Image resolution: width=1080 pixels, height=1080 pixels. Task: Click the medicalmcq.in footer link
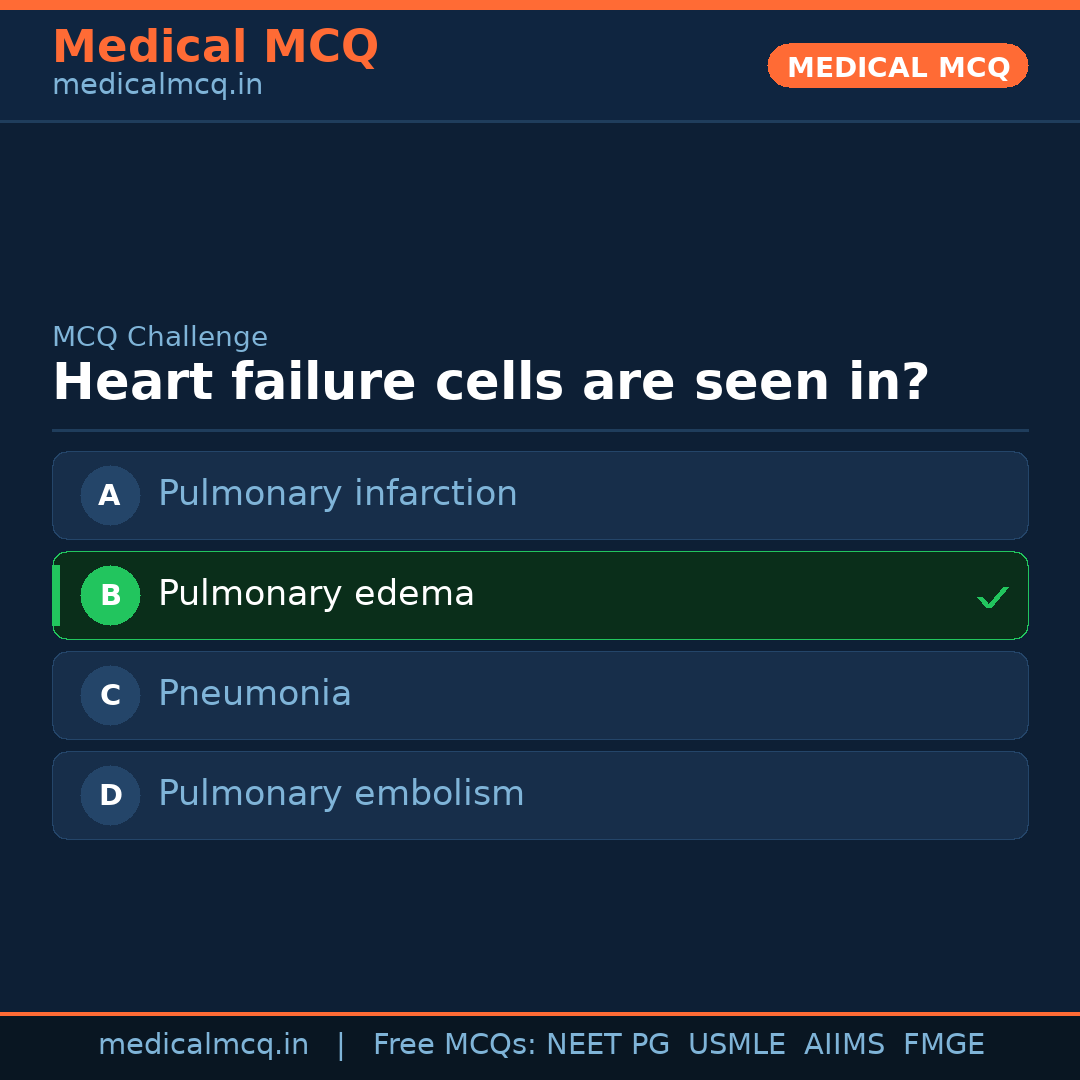pyautogui.click(x=203, y=1045)
